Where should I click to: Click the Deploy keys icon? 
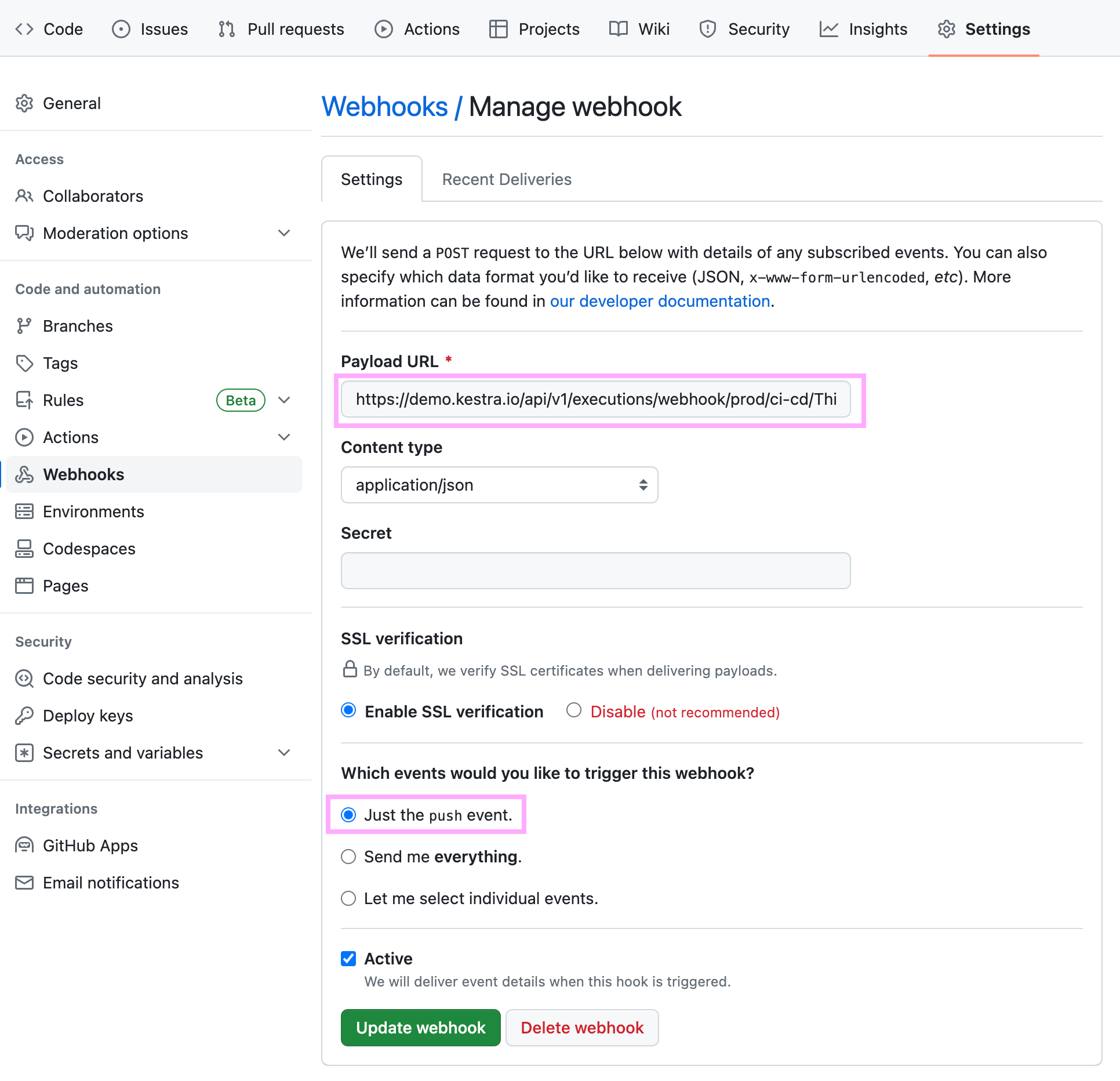pyautogui.click(x=24, y=716)
